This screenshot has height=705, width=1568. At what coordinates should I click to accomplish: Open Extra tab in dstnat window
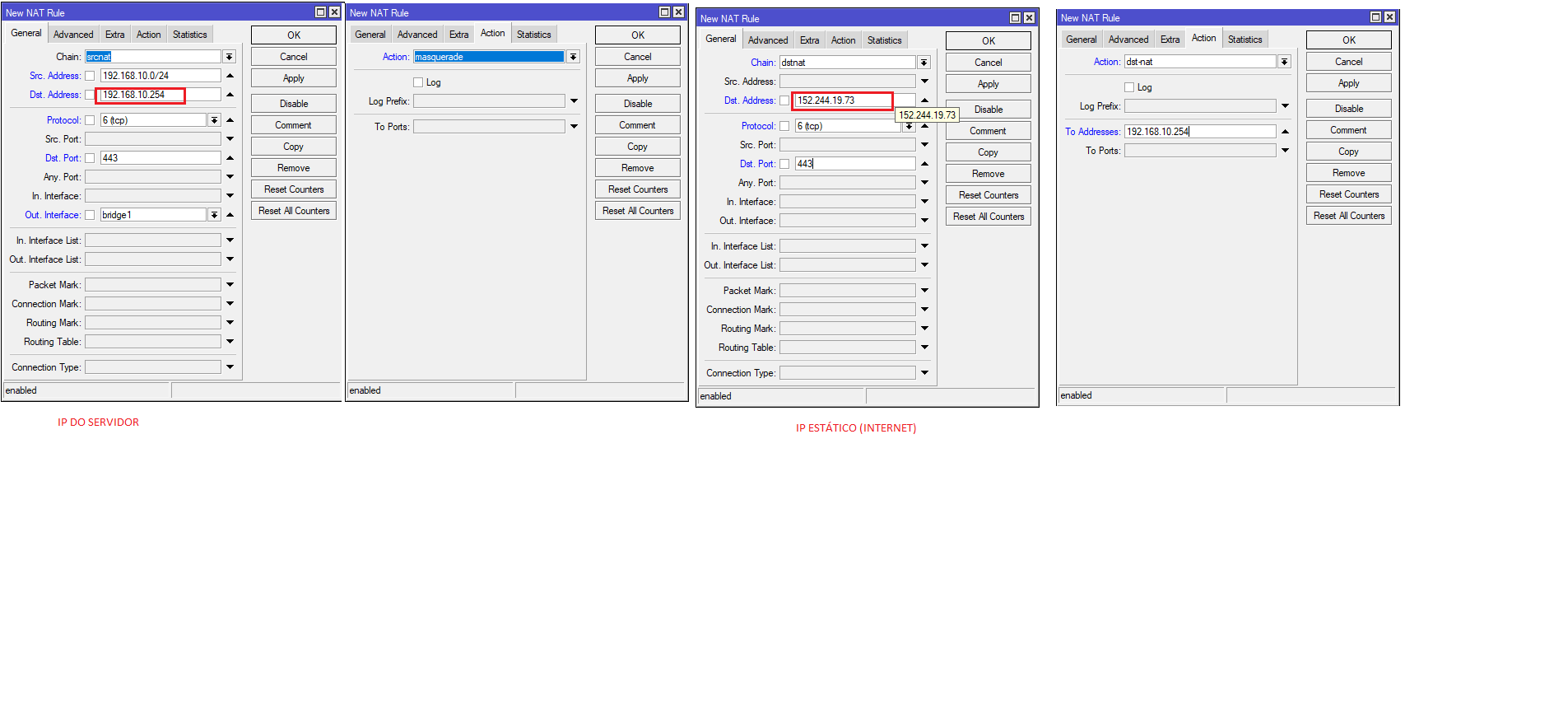[x=809, y=40]
